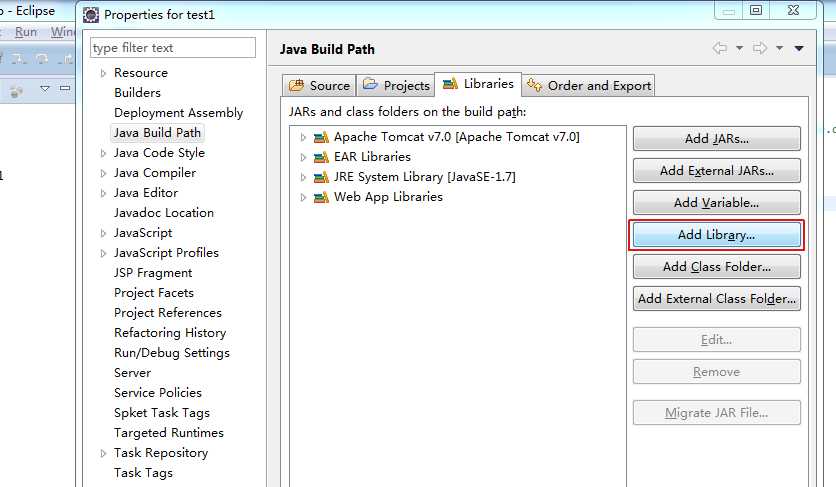The width and height of the screenshot is (836, 487).
Task: Click the Apache Tomcat v7.0 library icon
Action: point(321,137)
